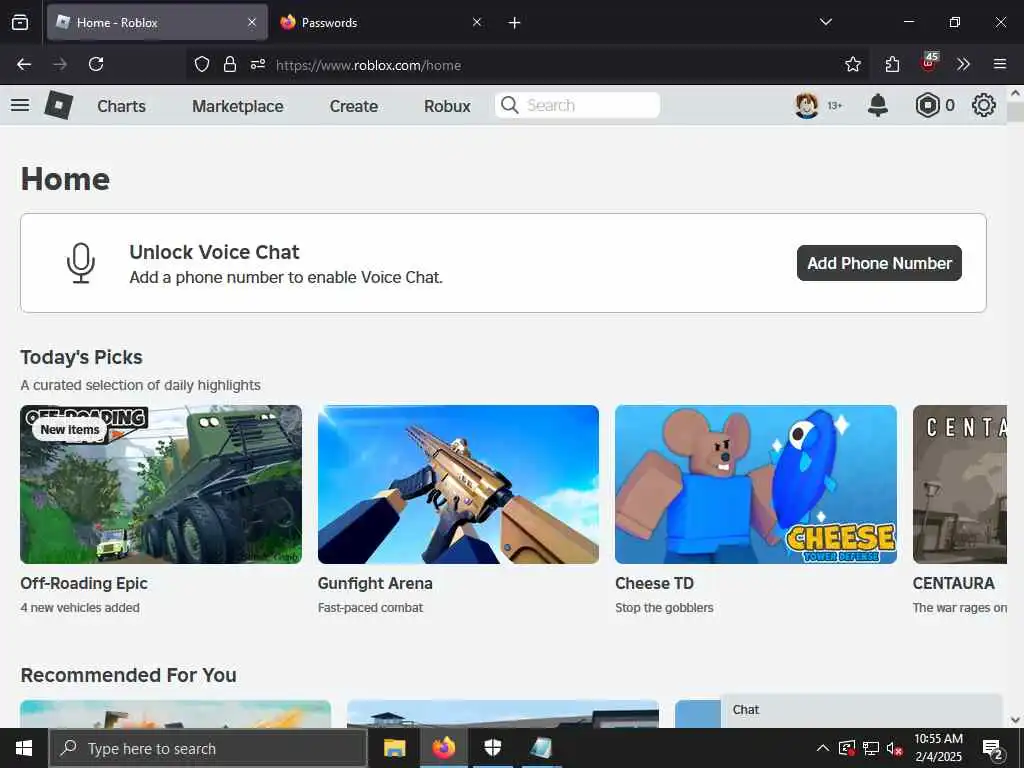Open the Charts menu
1024x768 pixels.
click(x=121, y=106)
